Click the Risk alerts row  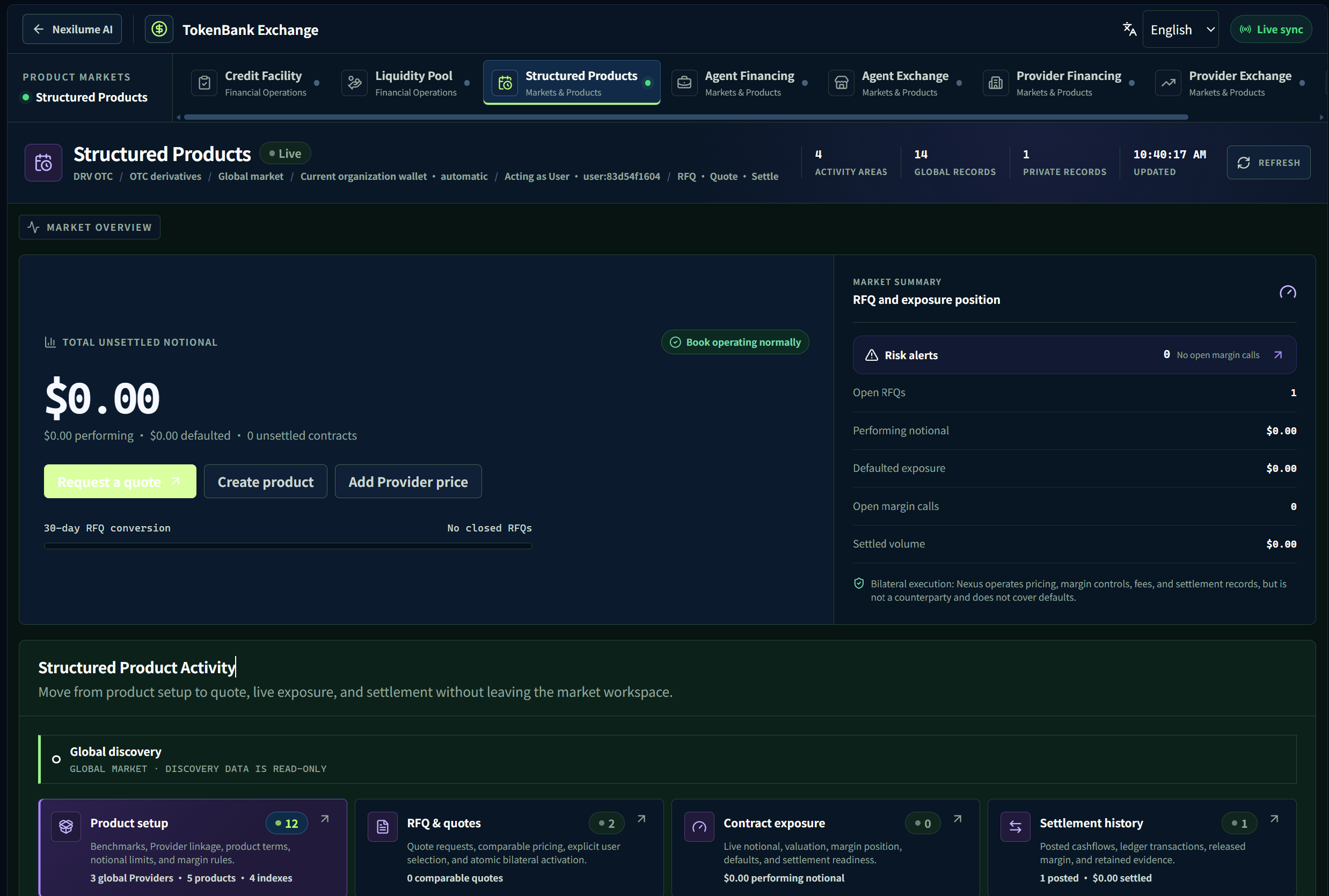(x=1074, y=355)
